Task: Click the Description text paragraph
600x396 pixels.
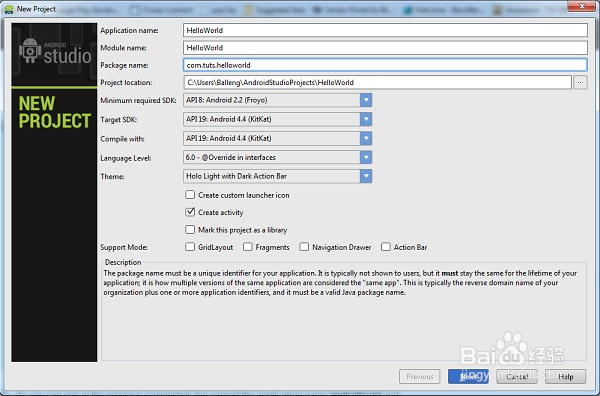Action: tap(340, 283)
